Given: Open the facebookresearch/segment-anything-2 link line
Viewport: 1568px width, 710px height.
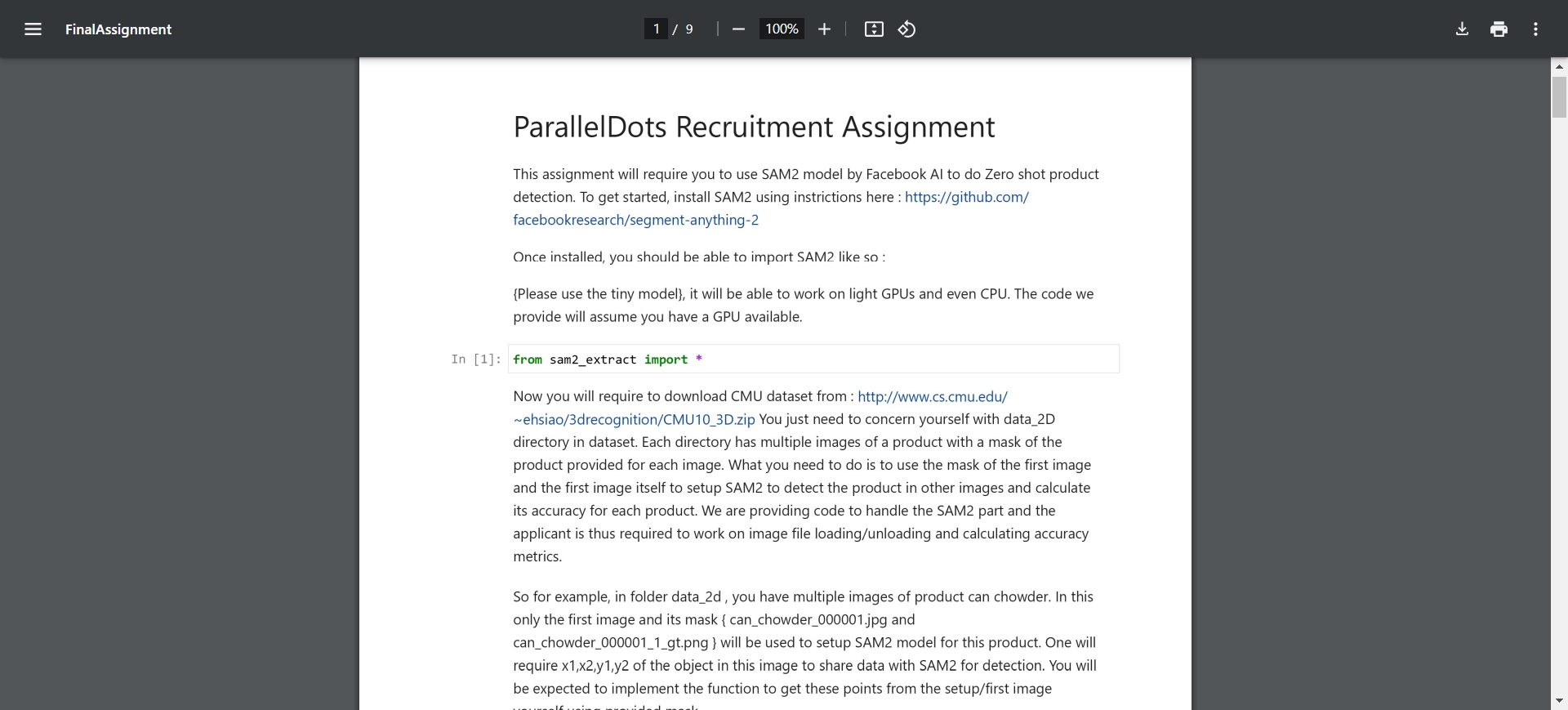Looking at the screenshot, I should click(635, 220).
